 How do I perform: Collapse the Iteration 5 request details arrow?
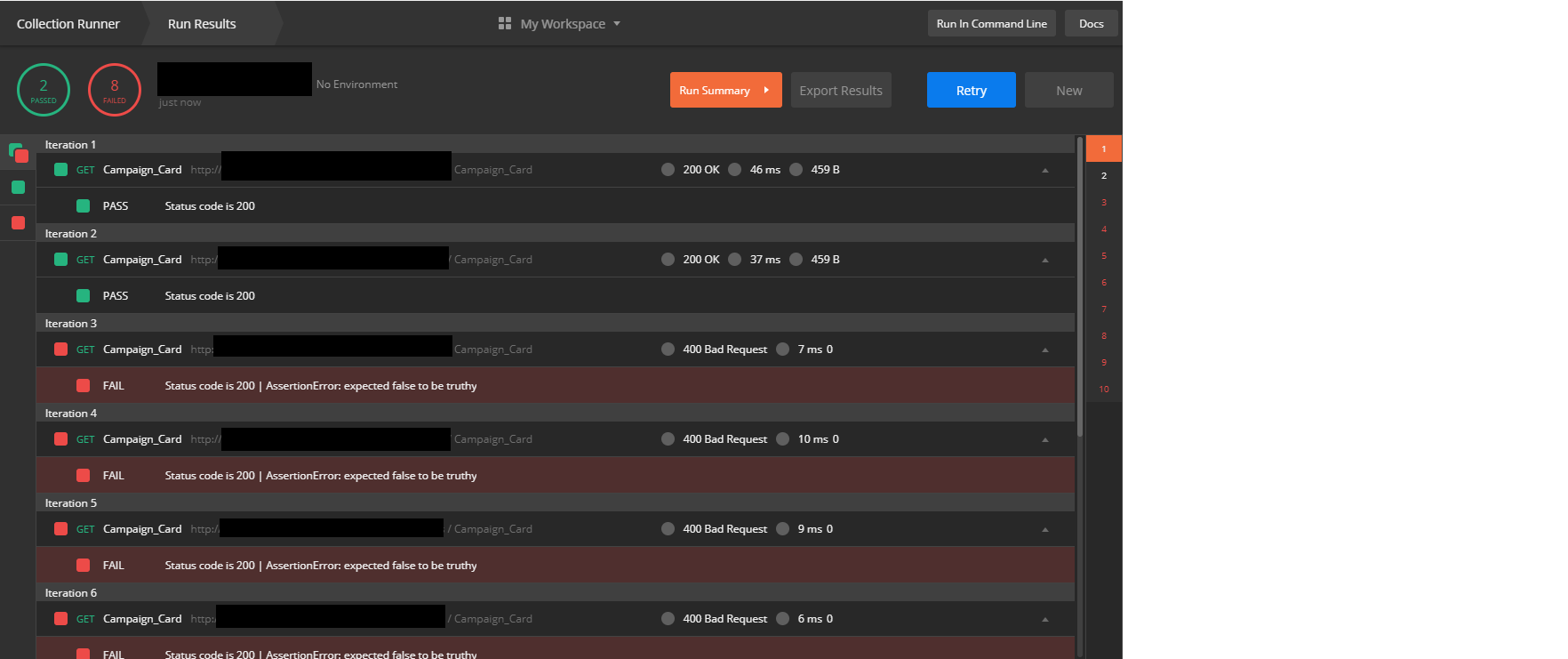point(1045,529)
